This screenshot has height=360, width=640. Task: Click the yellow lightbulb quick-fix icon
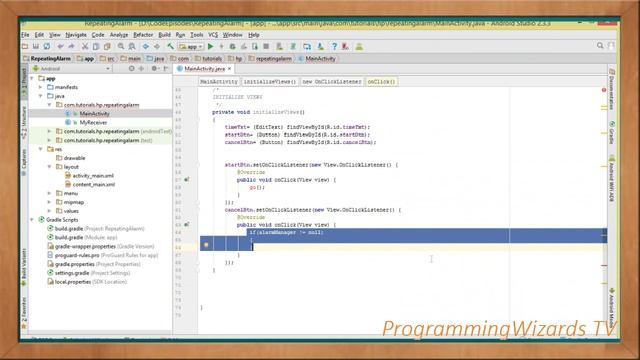click(206, 245)
